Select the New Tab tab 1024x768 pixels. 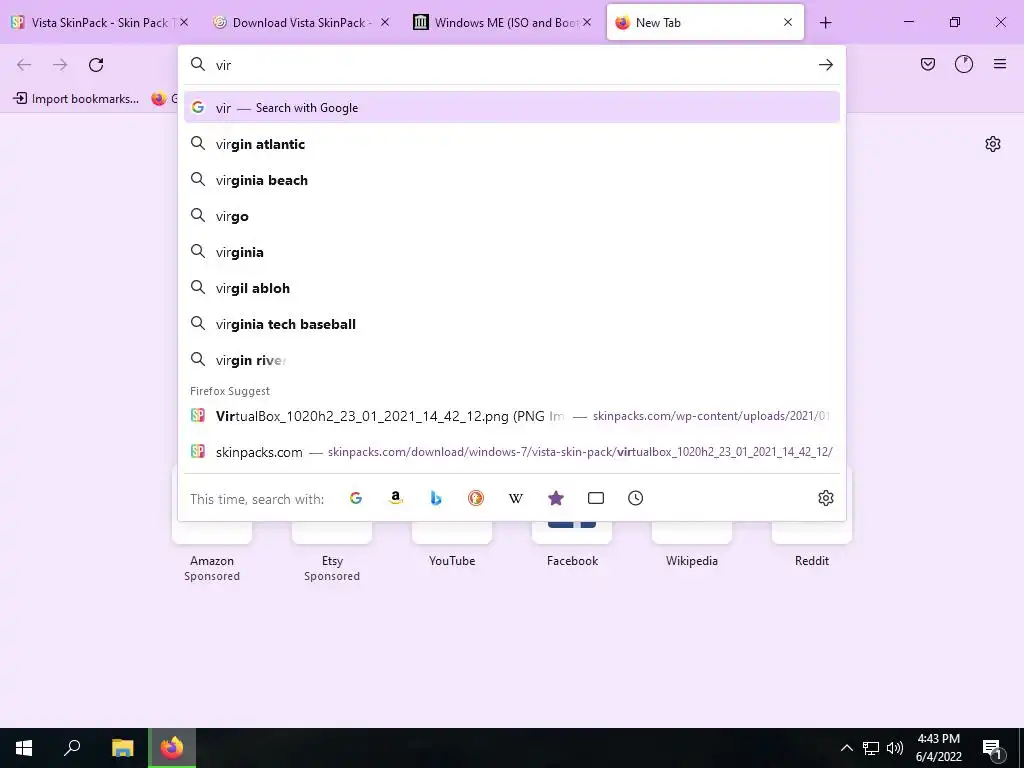[705, 22]
